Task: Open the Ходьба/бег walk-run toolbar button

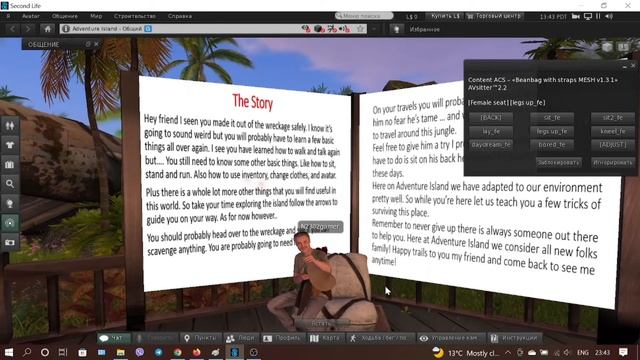Action: pos(380,338)
